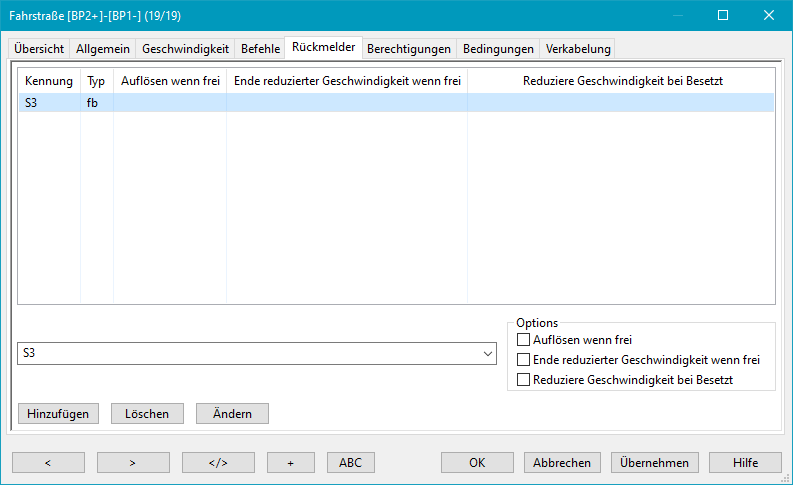The image size is (793, 485).
Task: Go to previous route with < button
Action: click(x=48, y=462)
